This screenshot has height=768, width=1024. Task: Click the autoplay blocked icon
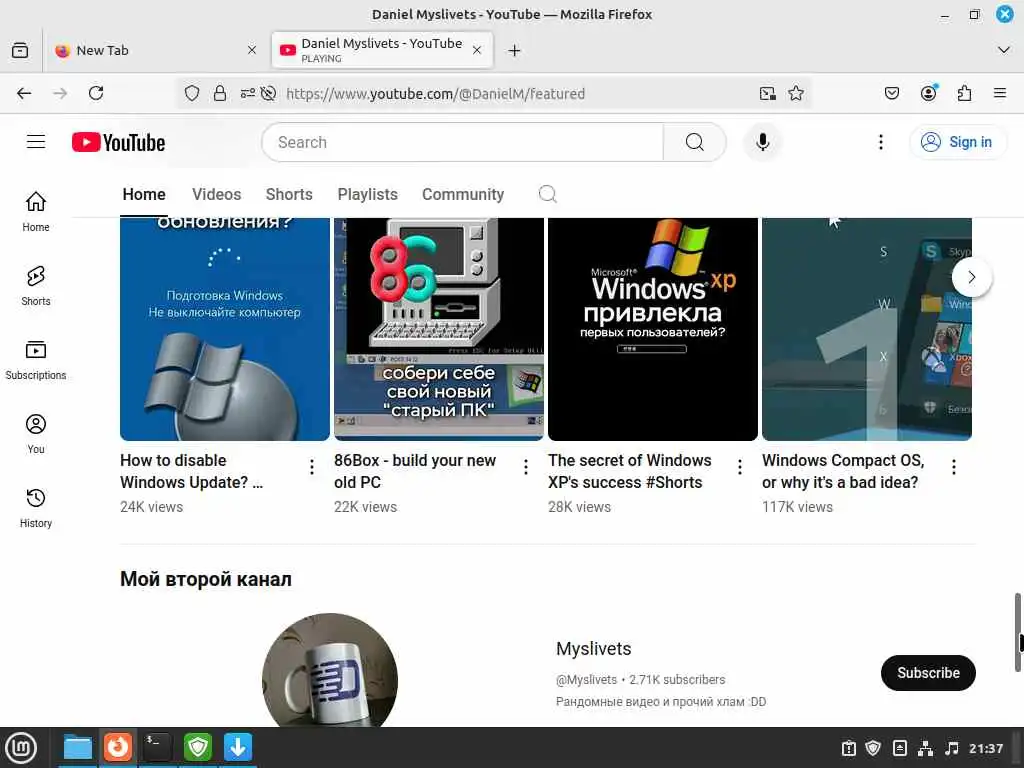[x=268, y=93]
